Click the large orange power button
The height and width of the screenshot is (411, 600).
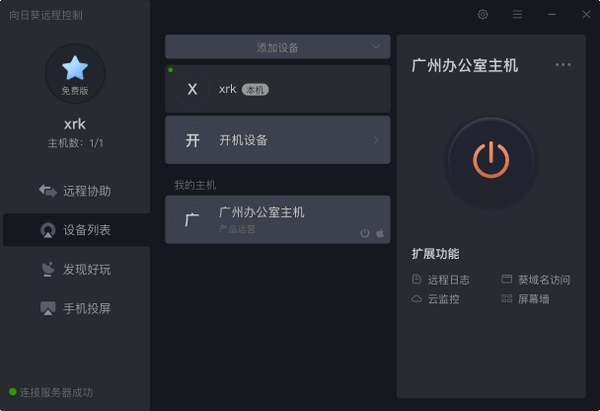[491, 160]
